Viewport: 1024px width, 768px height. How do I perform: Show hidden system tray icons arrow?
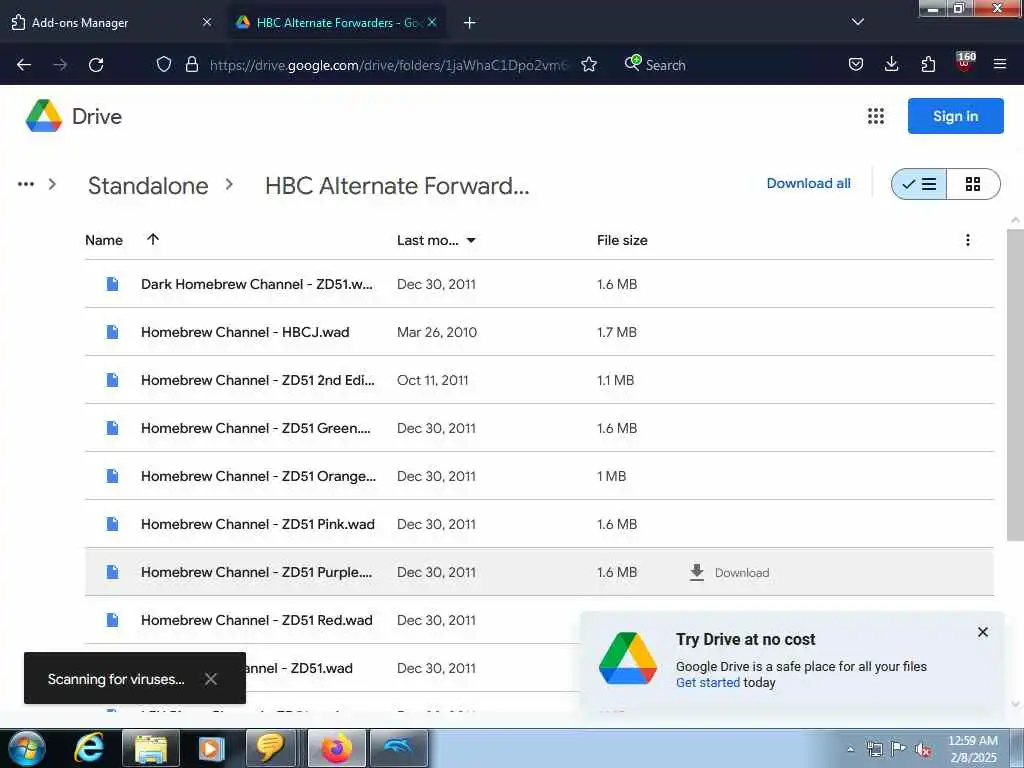(850, 750)
